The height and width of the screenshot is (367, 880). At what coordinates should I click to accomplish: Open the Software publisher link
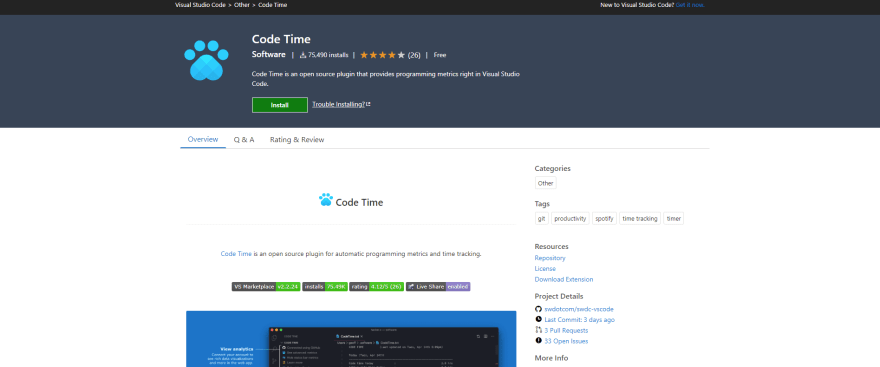(x=268, y=54)
